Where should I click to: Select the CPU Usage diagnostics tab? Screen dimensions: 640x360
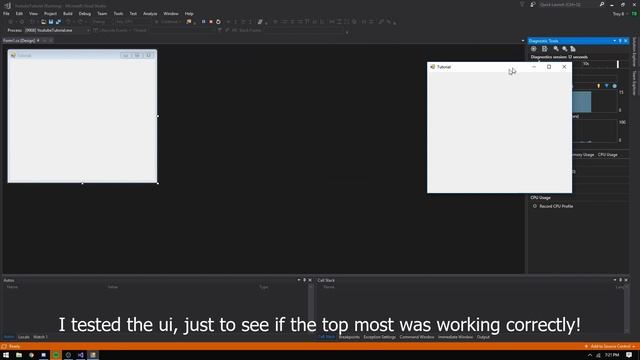[607, 155]
